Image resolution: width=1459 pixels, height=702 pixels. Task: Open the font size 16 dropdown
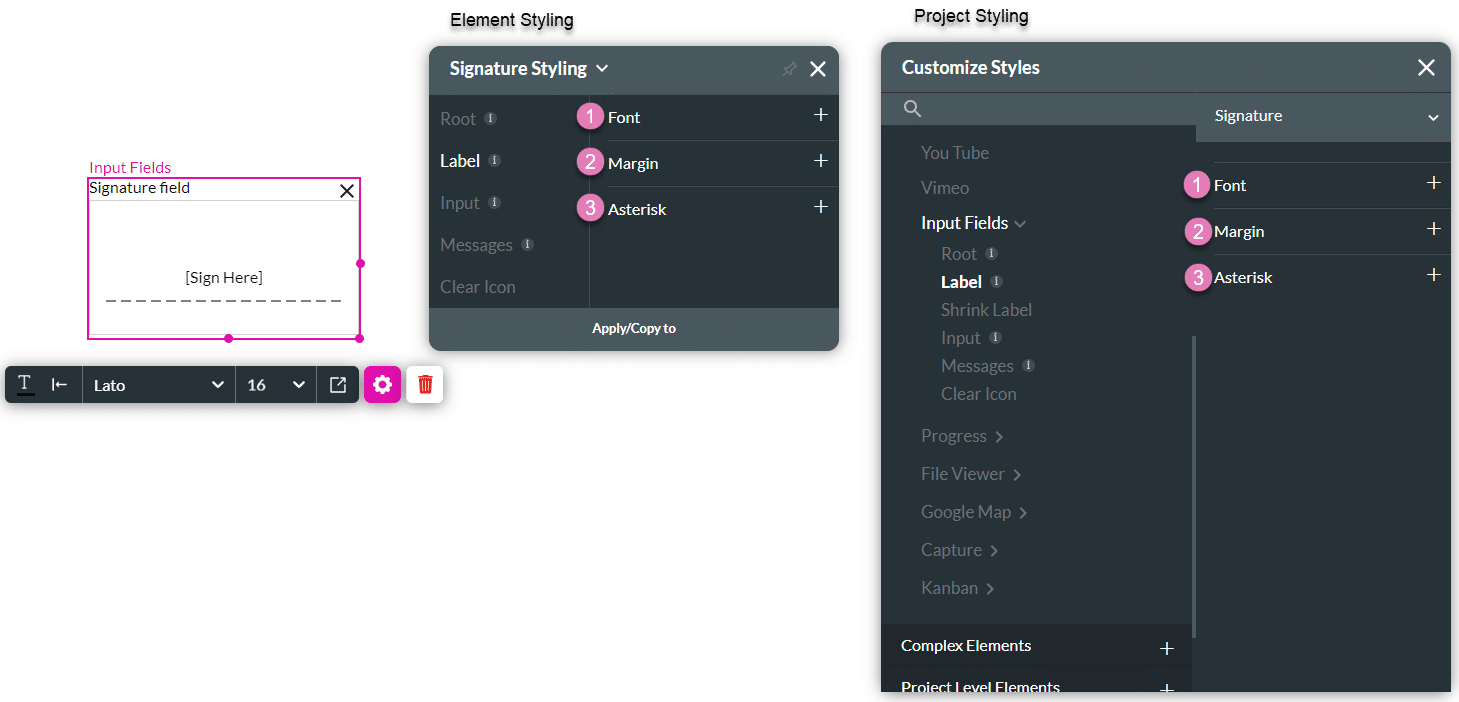coord(275,385)
